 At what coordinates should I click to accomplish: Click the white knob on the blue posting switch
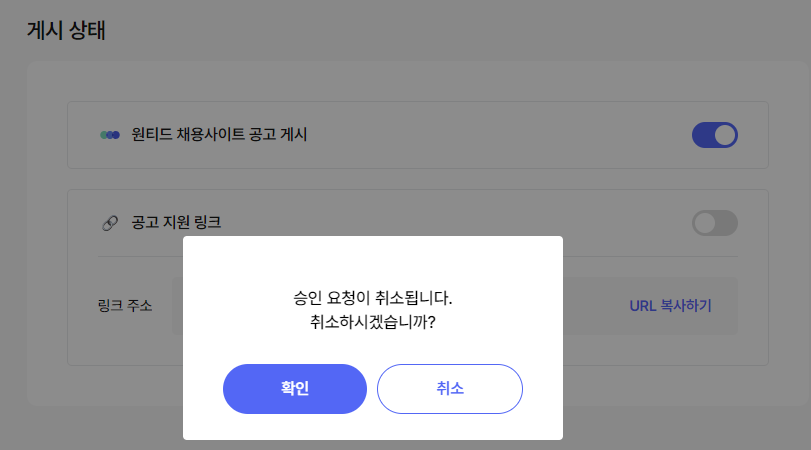pyautogui.click(x=725, y=135)
